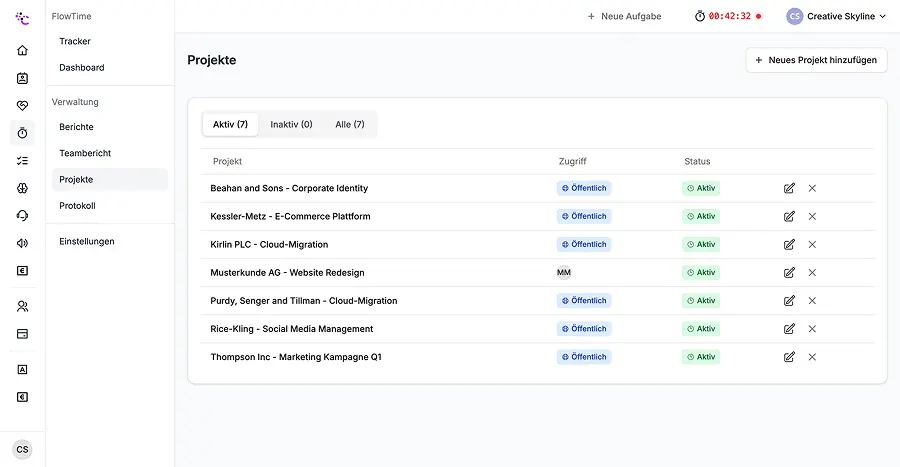This screenshot has height=467, width=900.
Task: Open the Musterkunde AG - Website Redesign project
Action: (287, 272)
